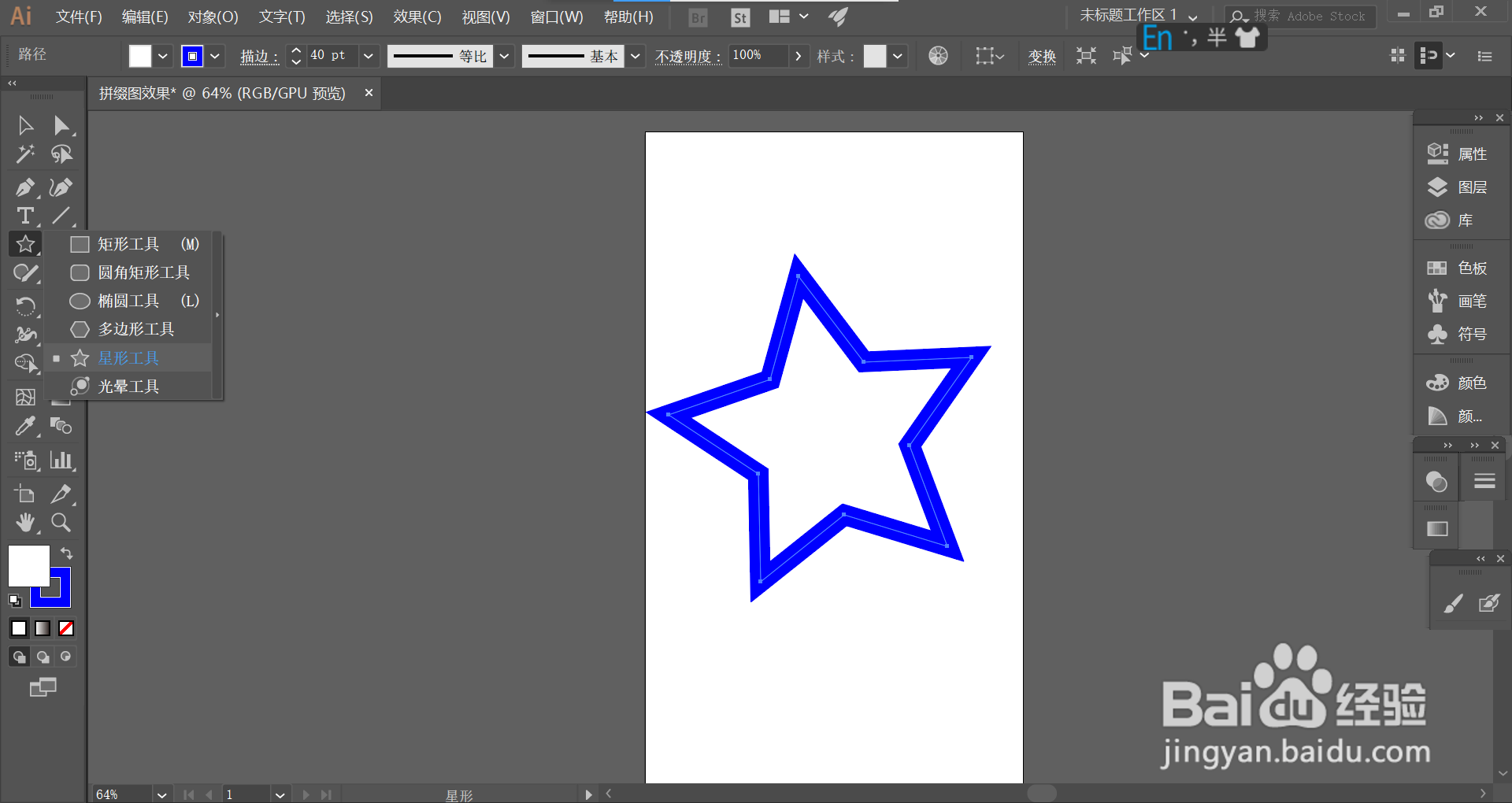This screenshot has width=1512, height=803.
Task: Click the Star shape tool in toolbar
Action: [x=25, y=244]
